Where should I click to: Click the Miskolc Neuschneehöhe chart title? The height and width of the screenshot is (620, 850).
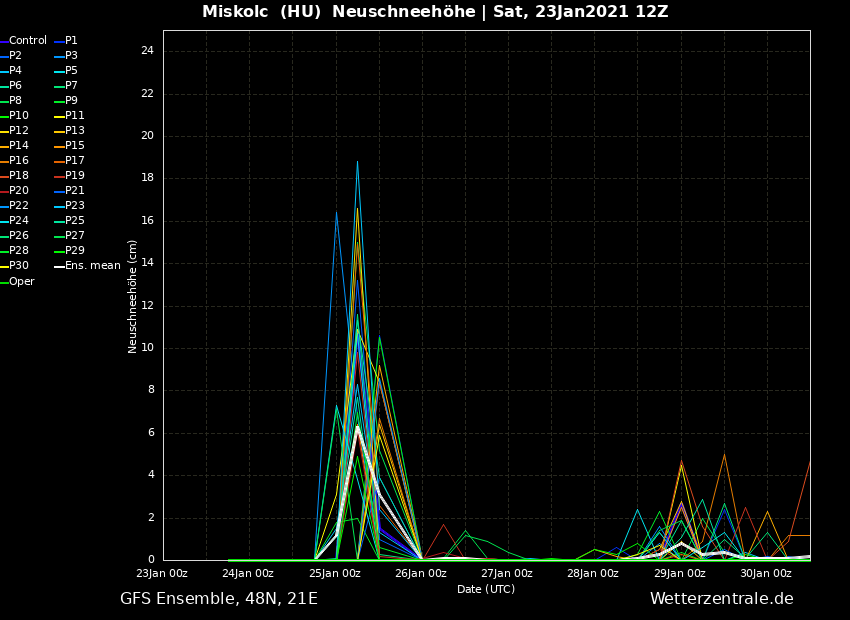tap(435, 12)
